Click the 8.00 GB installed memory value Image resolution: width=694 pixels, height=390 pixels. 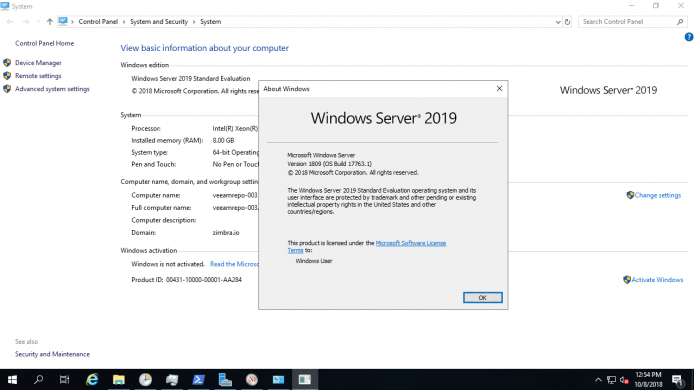[x=223, y=140]
